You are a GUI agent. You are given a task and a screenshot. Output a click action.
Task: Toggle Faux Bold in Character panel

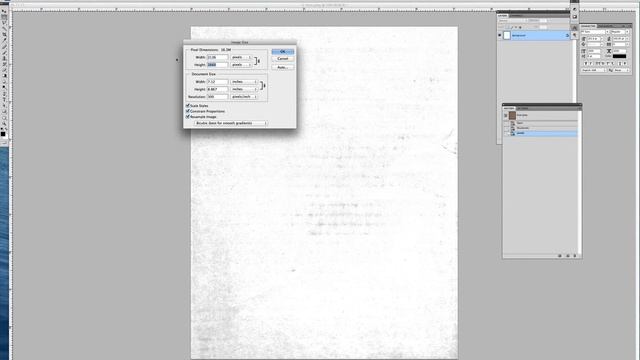tap(586, 64)
